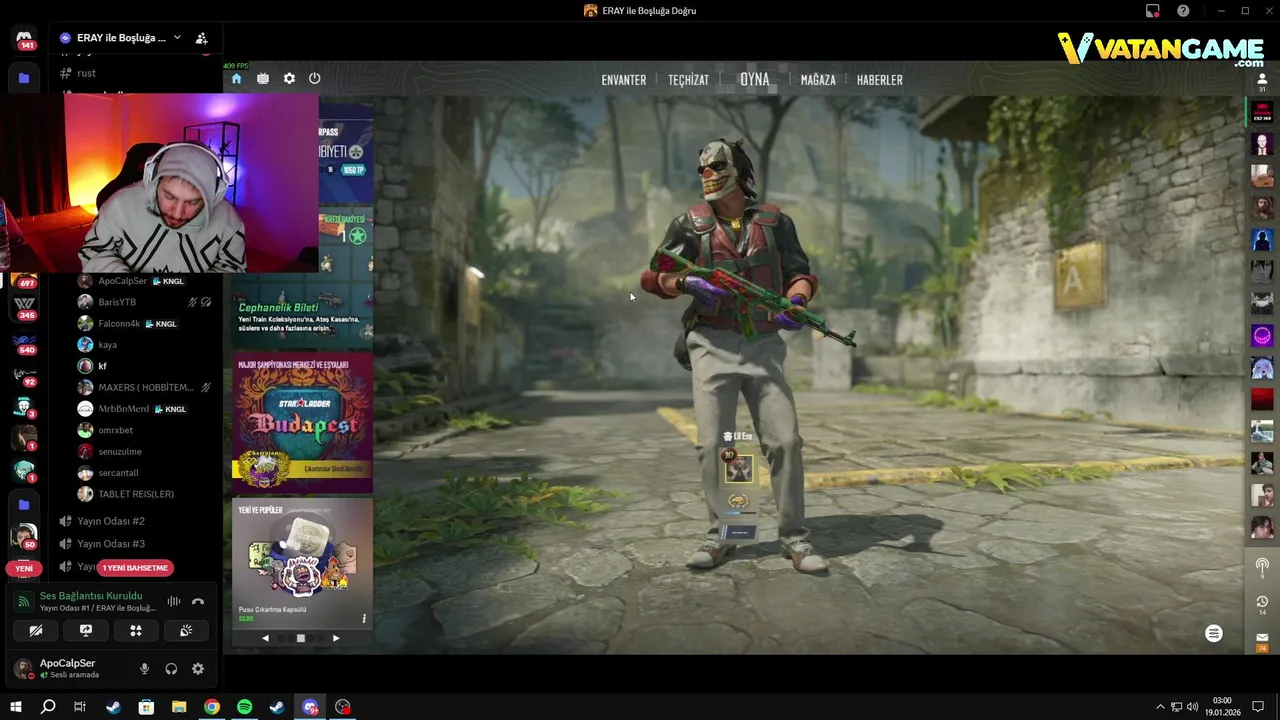Select the current carousel page indicator
The image size is (1280, 720).
pyautogui.click(x=300, y=638)
